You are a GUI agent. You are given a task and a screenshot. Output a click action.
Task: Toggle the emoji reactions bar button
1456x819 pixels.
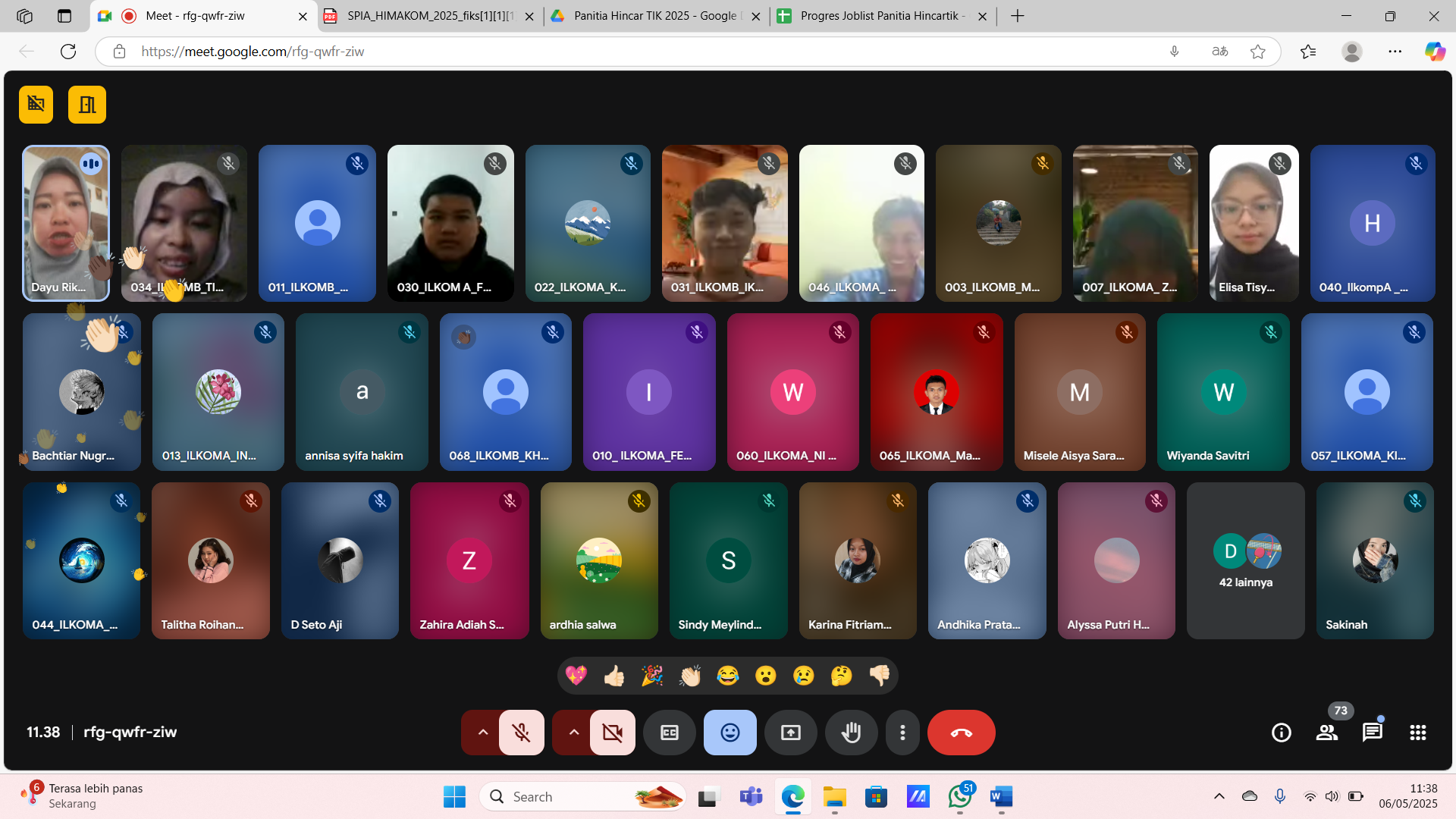(x=730, y=733)
